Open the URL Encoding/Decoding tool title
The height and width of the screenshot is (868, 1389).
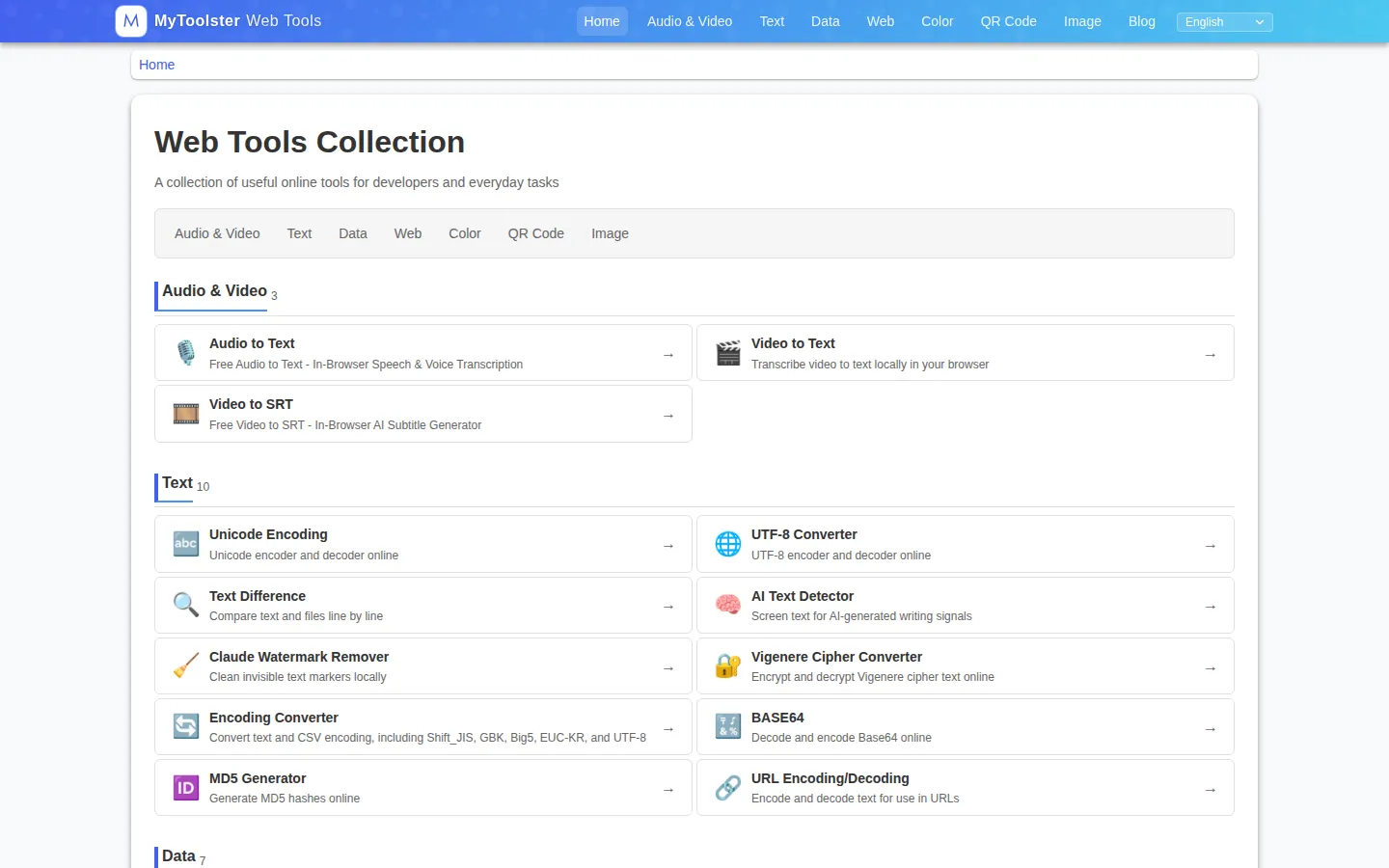coord(831,778)
